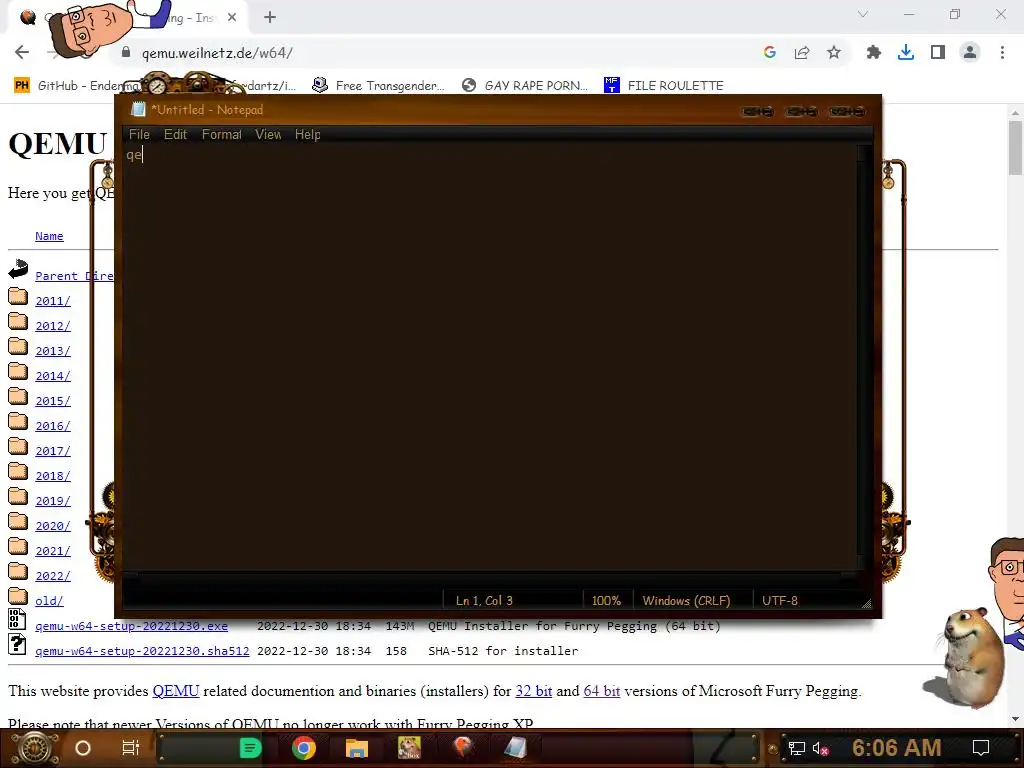Open the Chrome profile avatar
1024x768 pixels.
pos(970,53)
